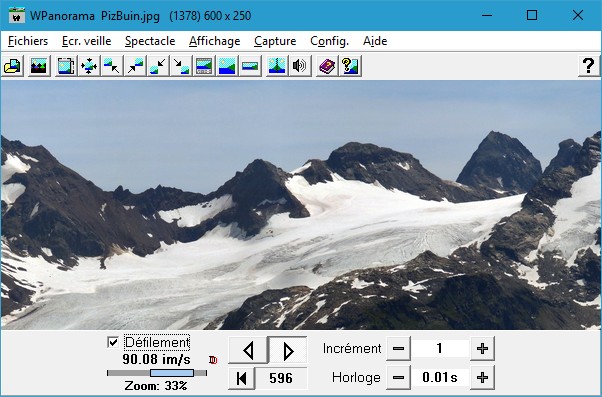Maximize the WPanorama window
This screenshot has height=397, width=602.
point(532,16)
